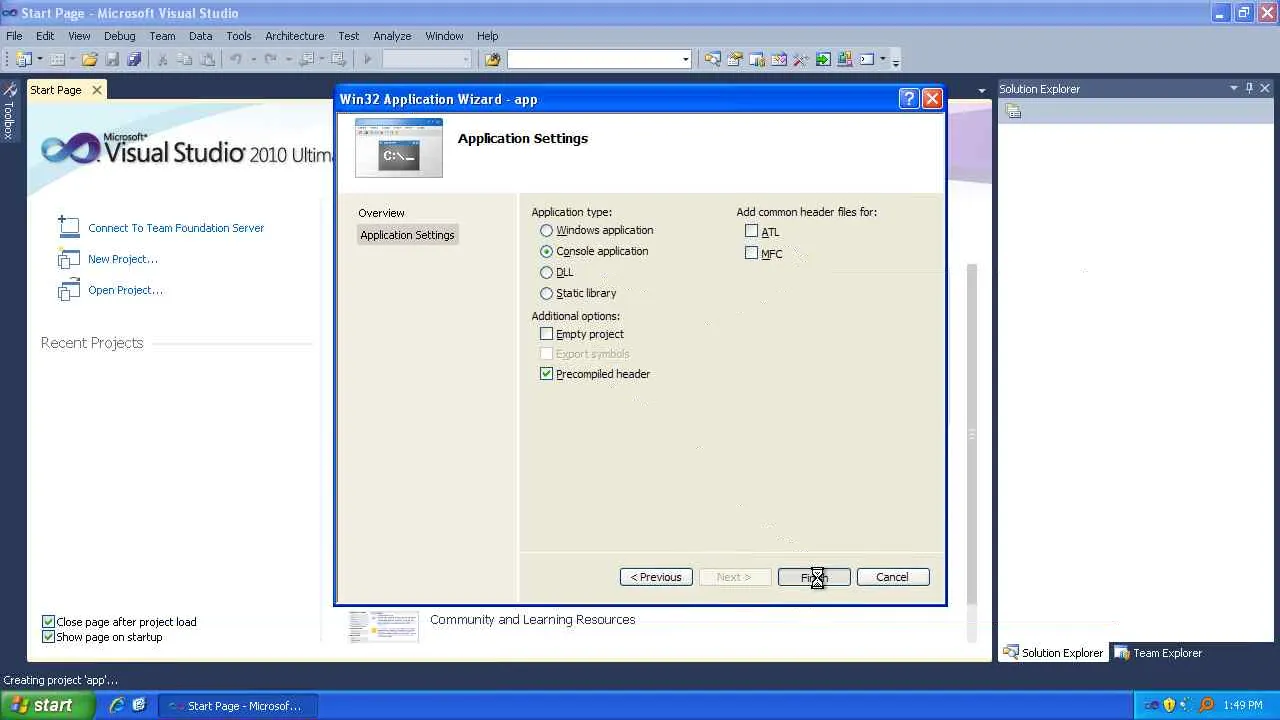Select the Static library radio button

click(x=546, y=293)
